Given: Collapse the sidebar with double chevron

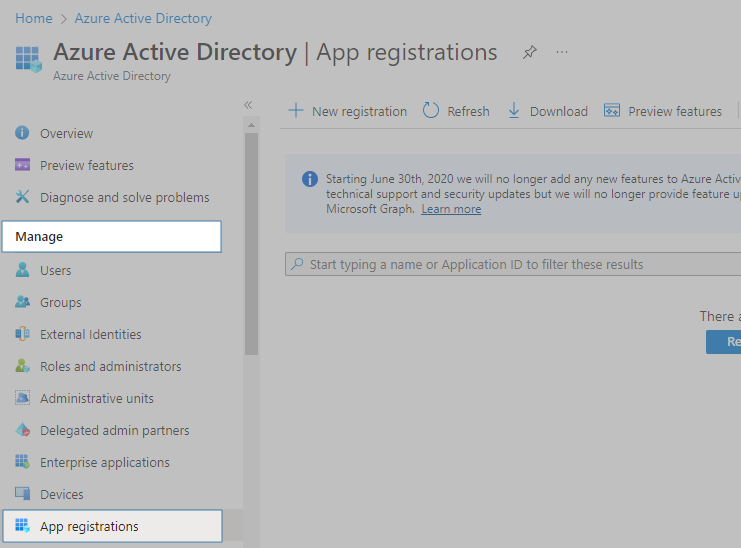Looking at the screenshot, I should [248, 105].
